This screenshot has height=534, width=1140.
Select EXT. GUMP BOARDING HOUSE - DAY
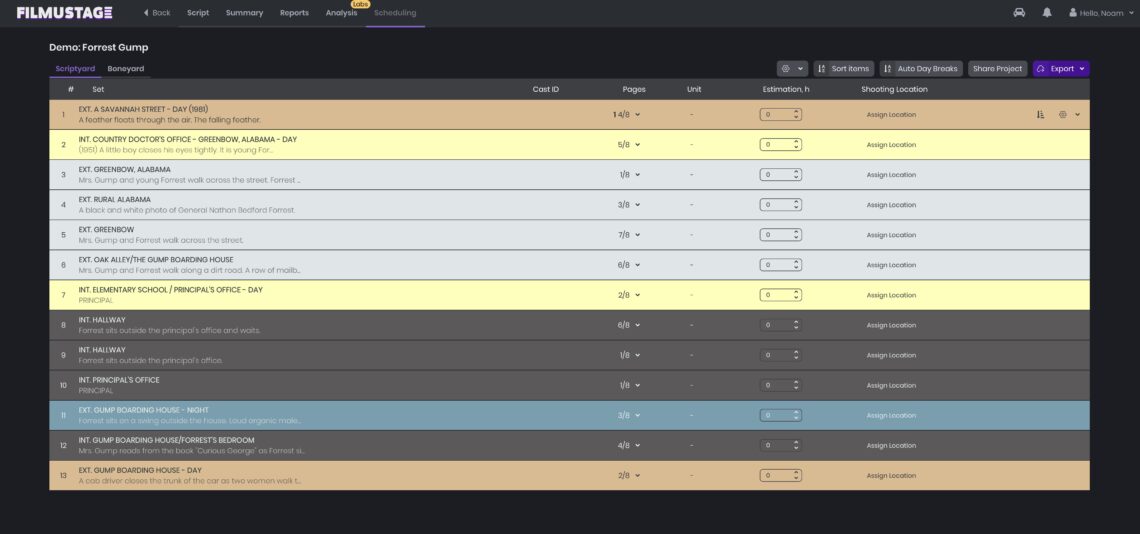tap(569, 476)
